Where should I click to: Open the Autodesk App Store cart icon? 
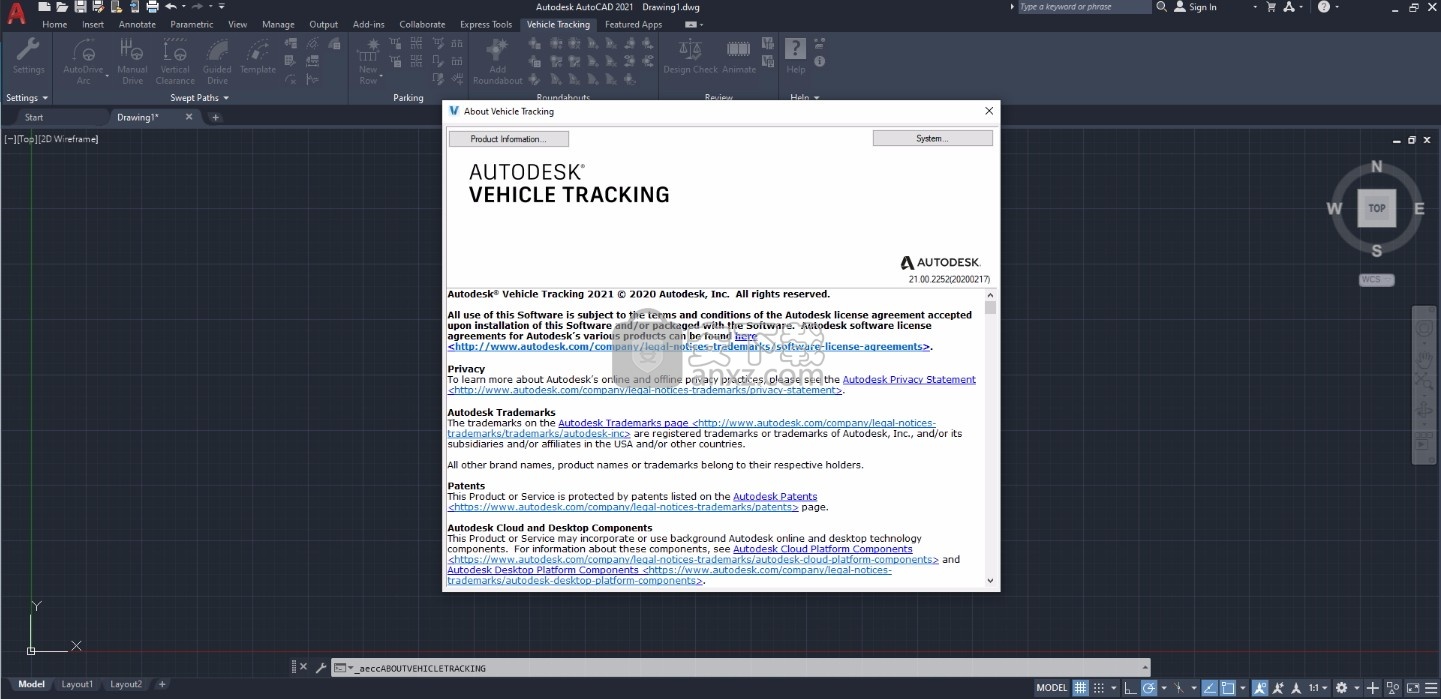[1271, 7]
